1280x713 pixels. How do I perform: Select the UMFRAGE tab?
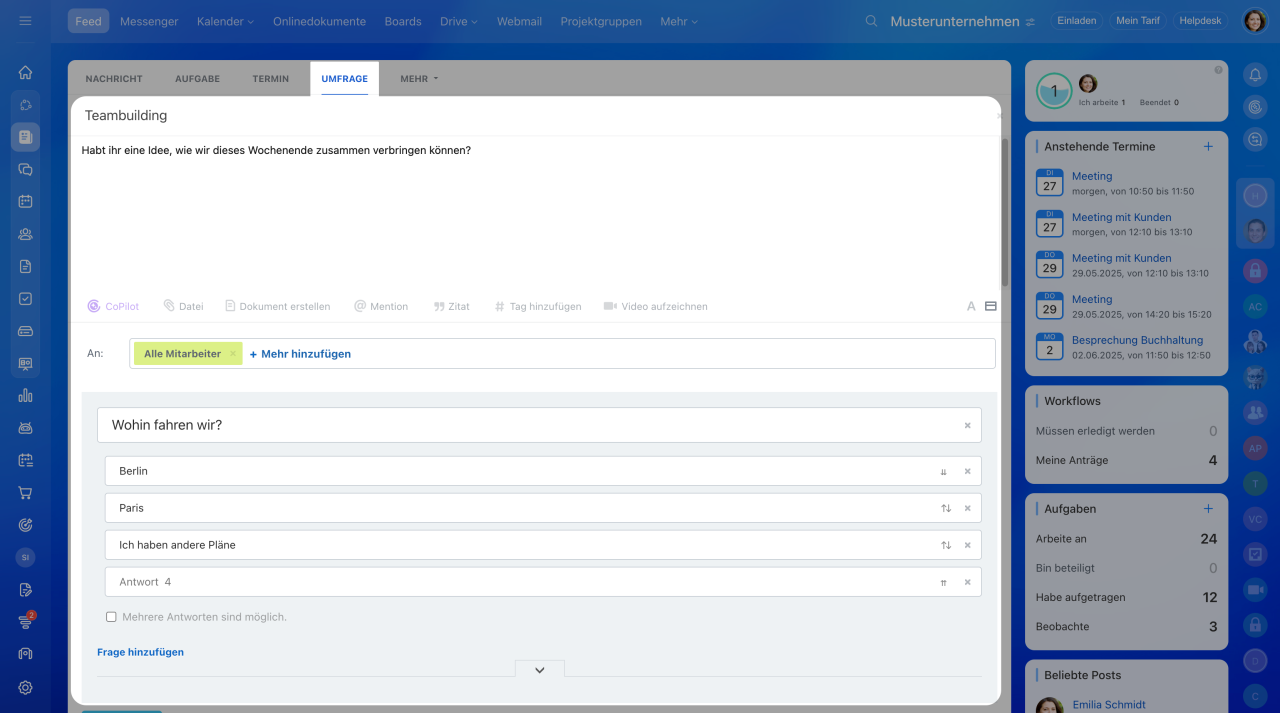point(344,79)
